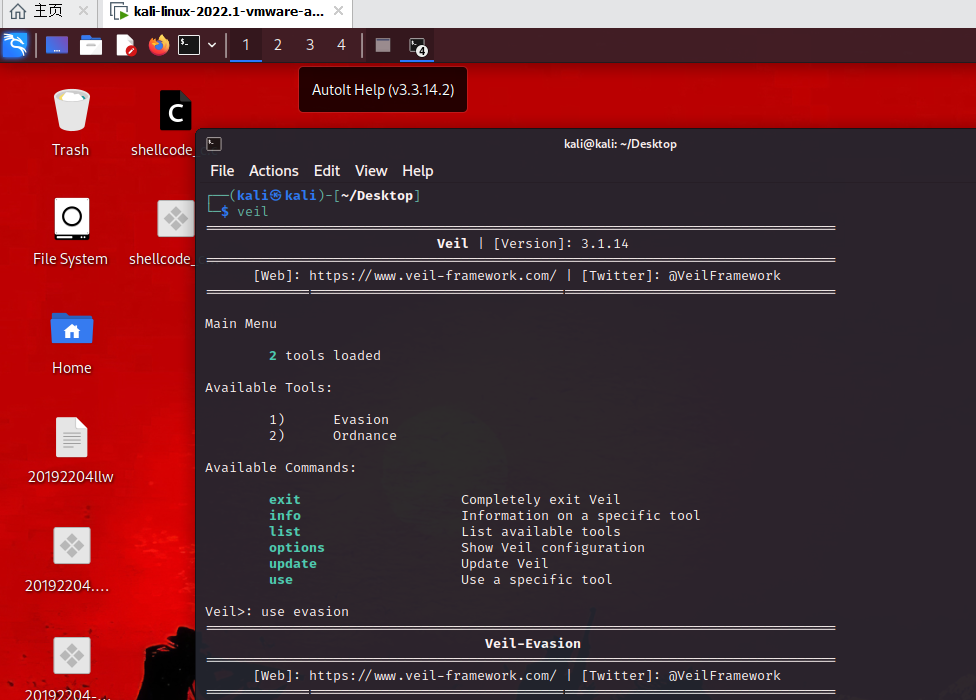Click the 'Main Menu' heading text
Image resolution: width=976 pixels, height=700 pixels.
[241, 324]
